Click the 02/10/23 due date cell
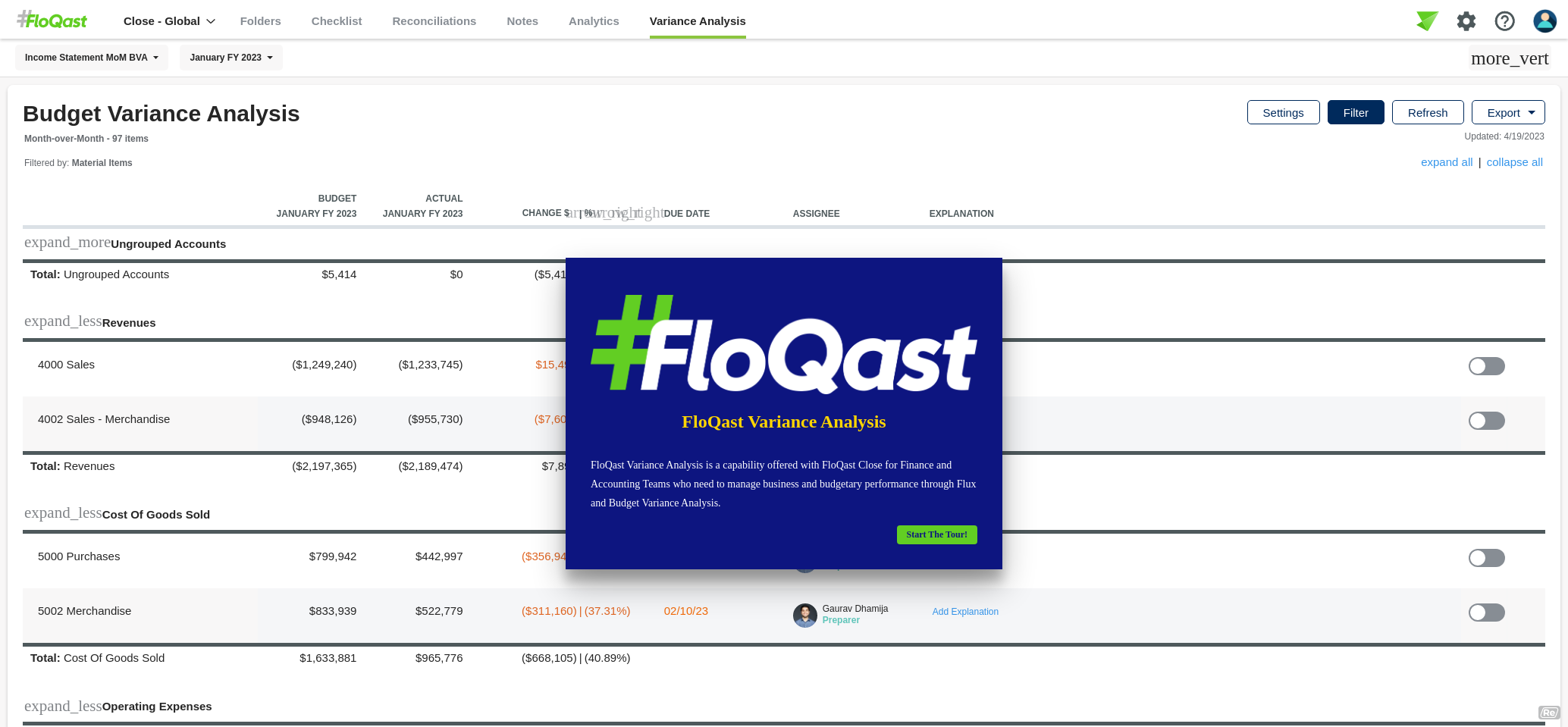The image size is (1568, 727). (685, 611)
